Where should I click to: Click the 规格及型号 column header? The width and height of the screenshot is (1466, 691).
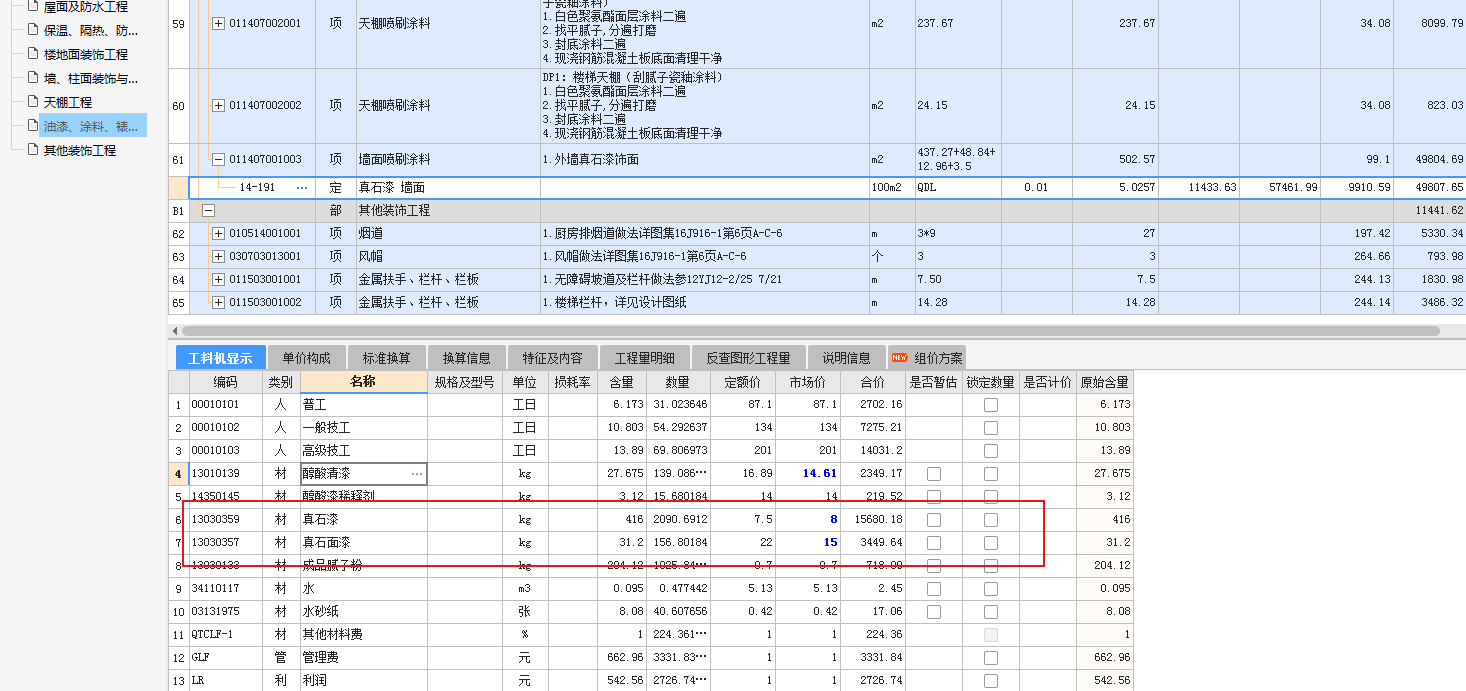point(465,382)
